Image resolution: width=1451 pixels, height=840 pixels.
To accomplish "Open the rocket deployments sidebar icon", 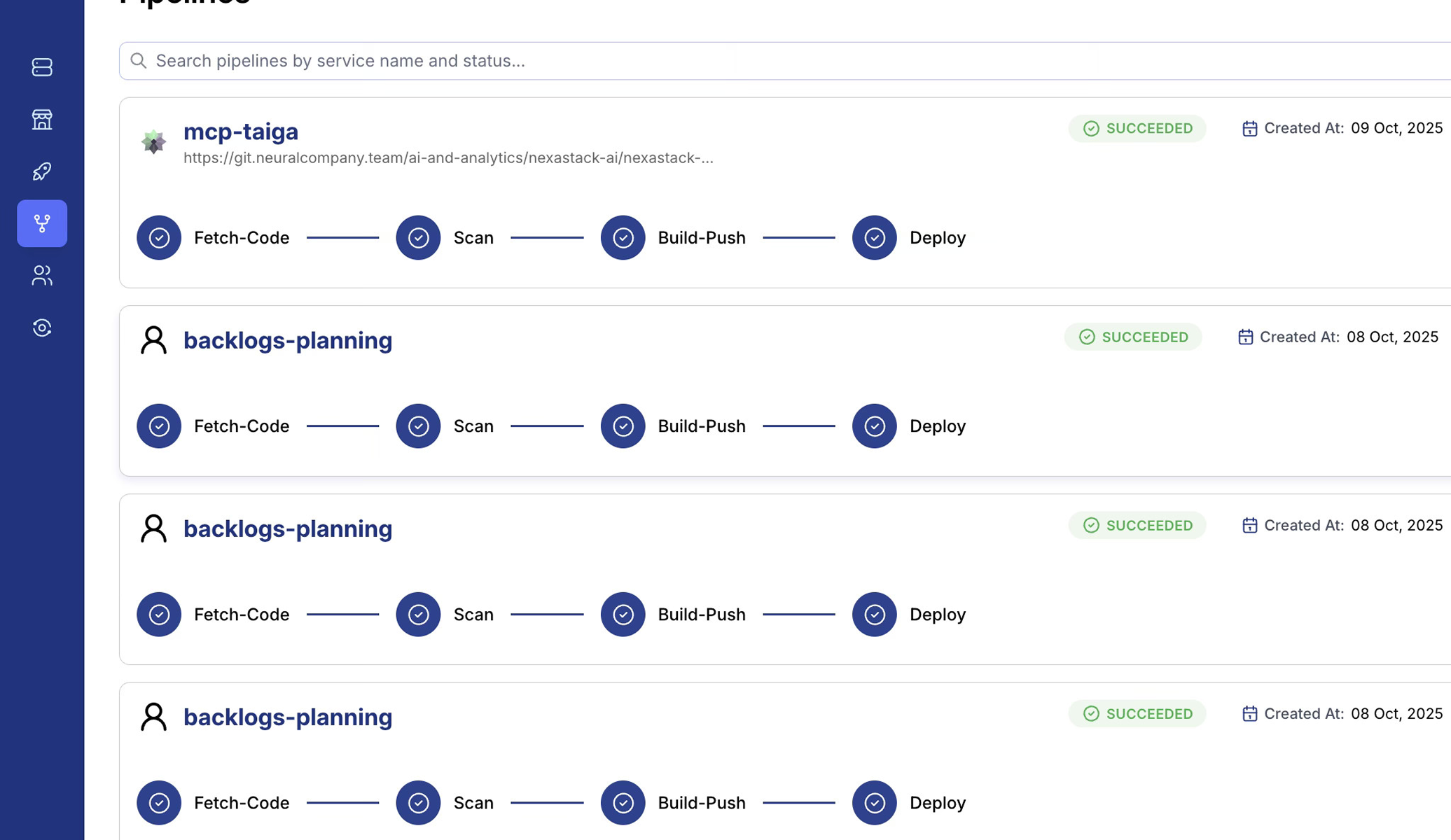I will (x=42, y=171).
